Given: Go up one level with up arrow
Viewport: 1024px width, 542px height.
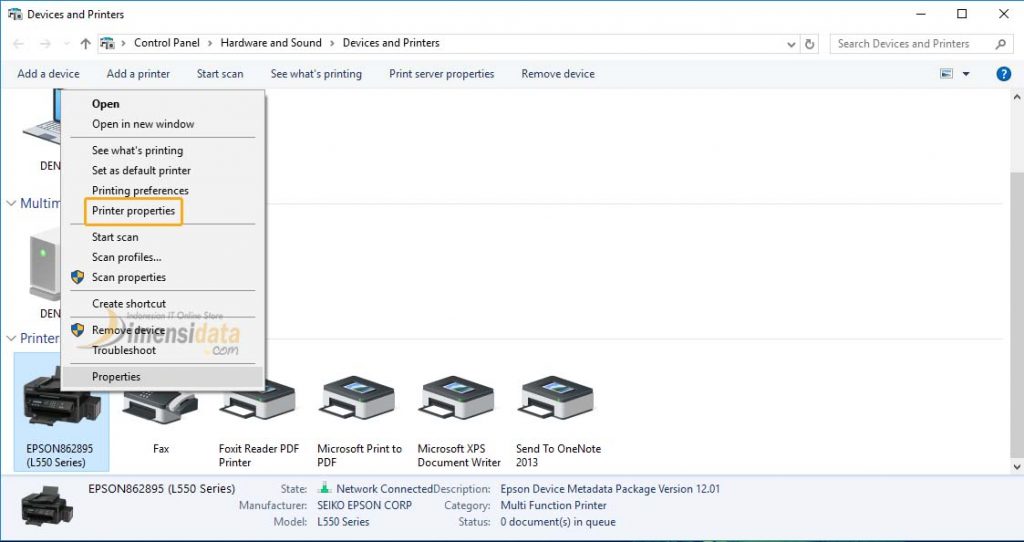Looking at the screenshot, I should coord(86,44).
